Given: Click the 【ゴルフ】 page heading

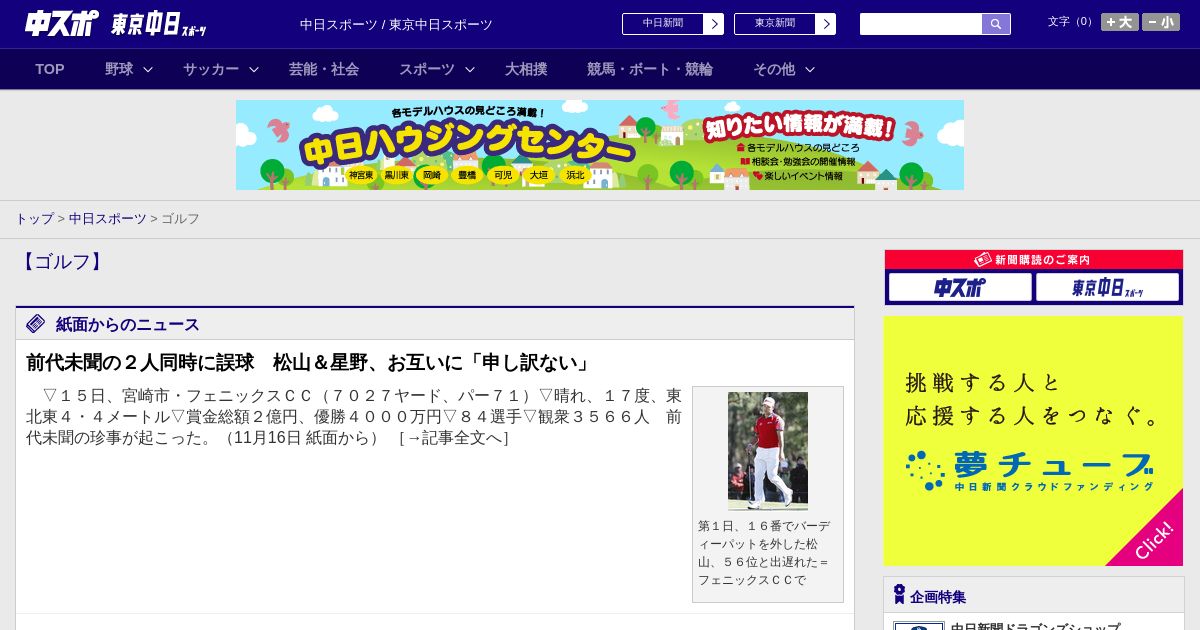Looking at the screenshot, I should point(62,262).
